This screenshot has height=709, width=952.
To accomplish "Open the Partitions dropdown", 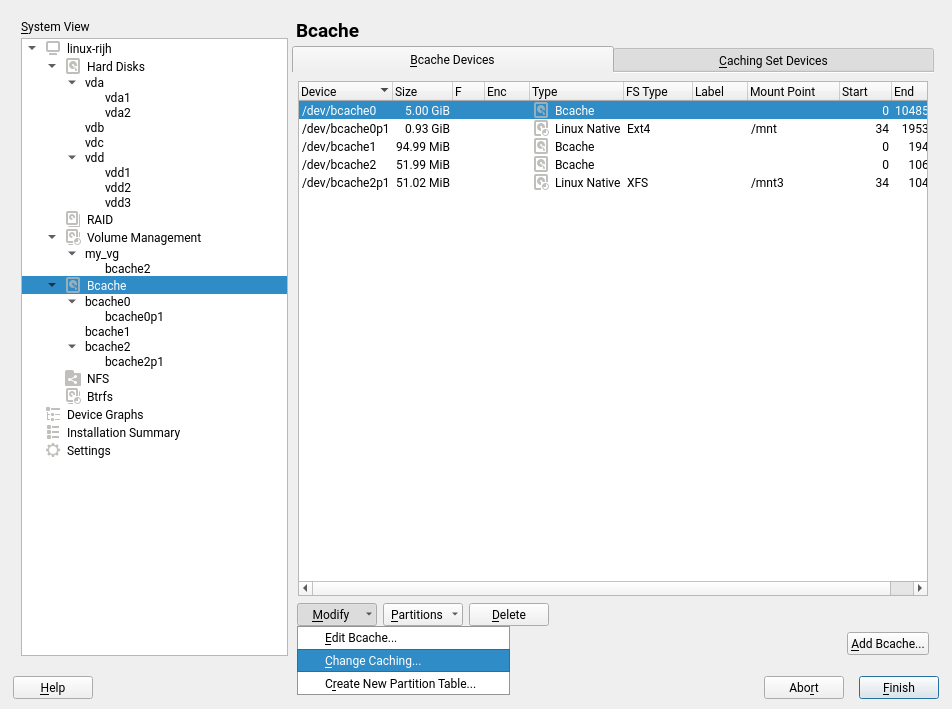I will tap(423, 614).
